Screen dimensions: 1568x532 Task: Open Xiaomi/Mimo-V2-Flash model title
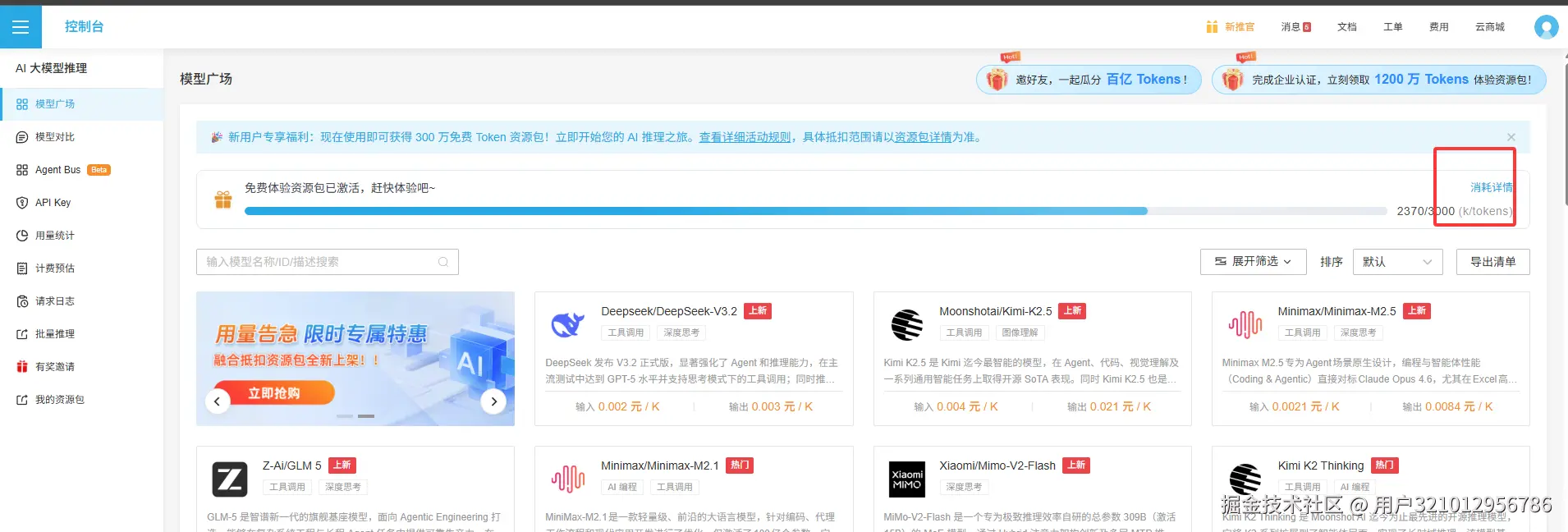click(997, 465)
